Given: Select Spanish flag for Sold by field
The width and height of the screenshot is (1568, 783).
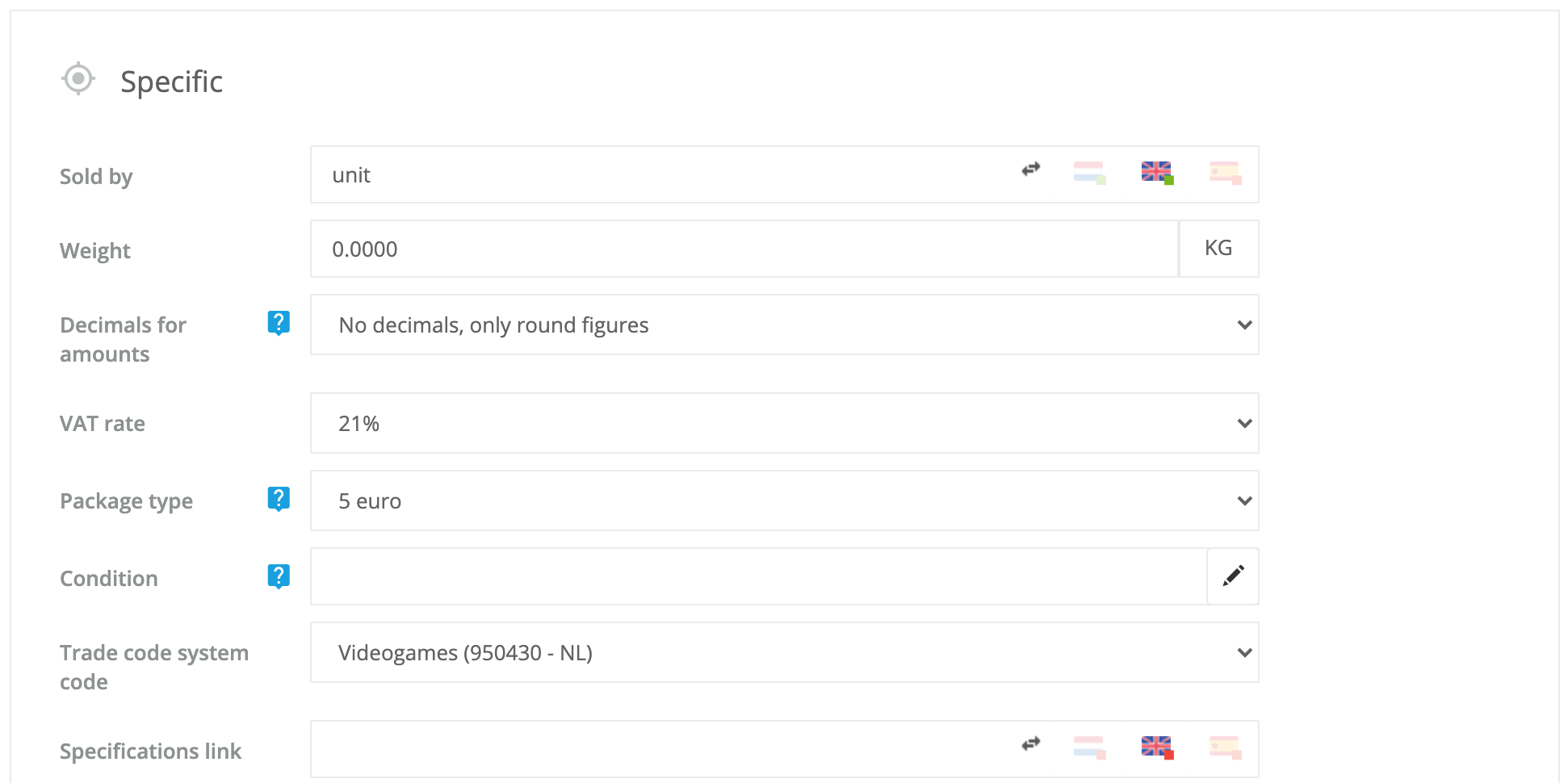Looking at the screenshot, I should click(x=1224, y=173).
